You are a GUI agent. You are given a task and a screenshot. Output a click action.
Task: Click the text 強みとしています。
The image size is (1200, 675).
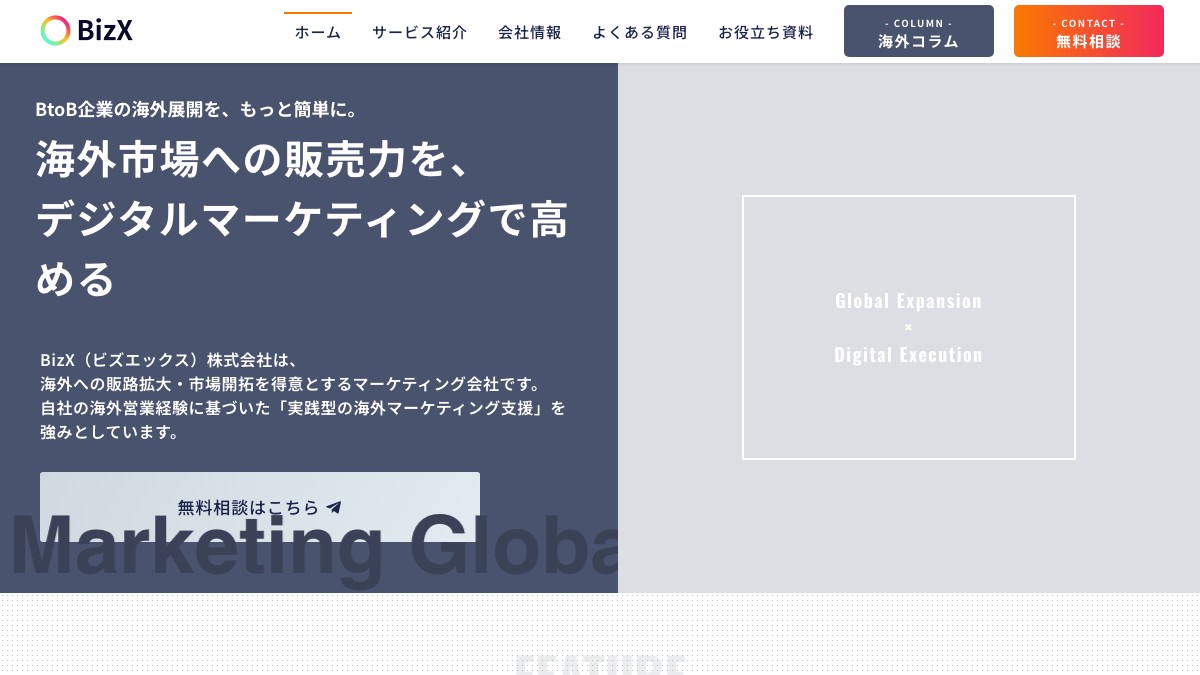pos(110,432)
